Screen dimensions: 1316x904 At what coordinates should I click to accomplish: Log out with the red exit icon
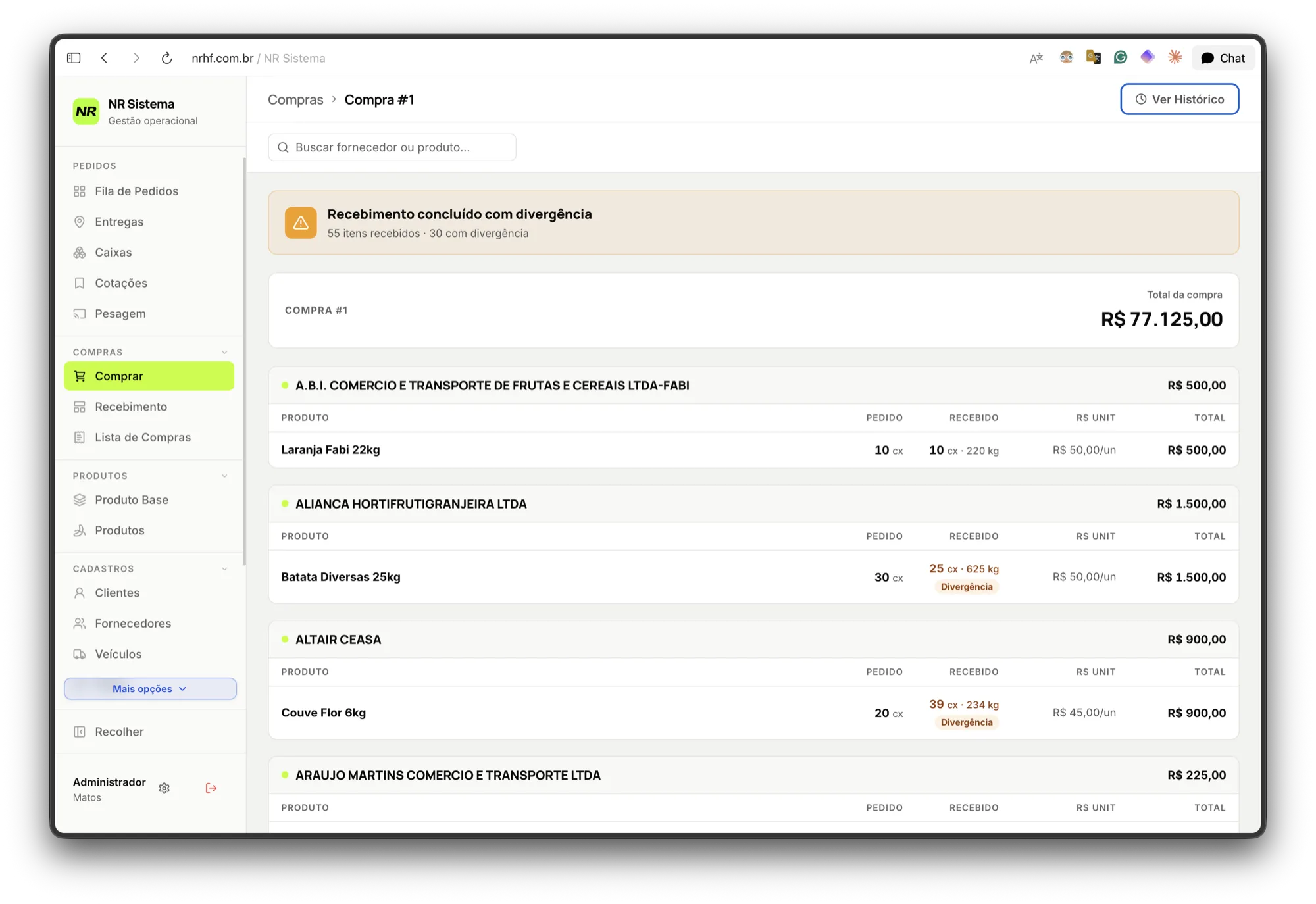click(x=211, y=788)
